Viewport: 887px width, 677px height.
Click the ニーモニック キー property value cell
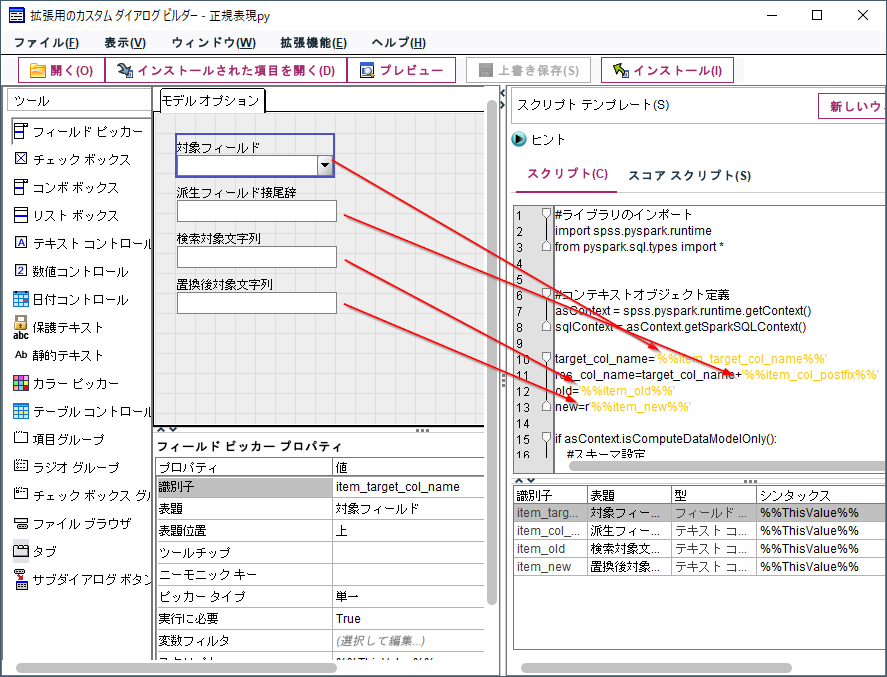click(x=408, y=575)
